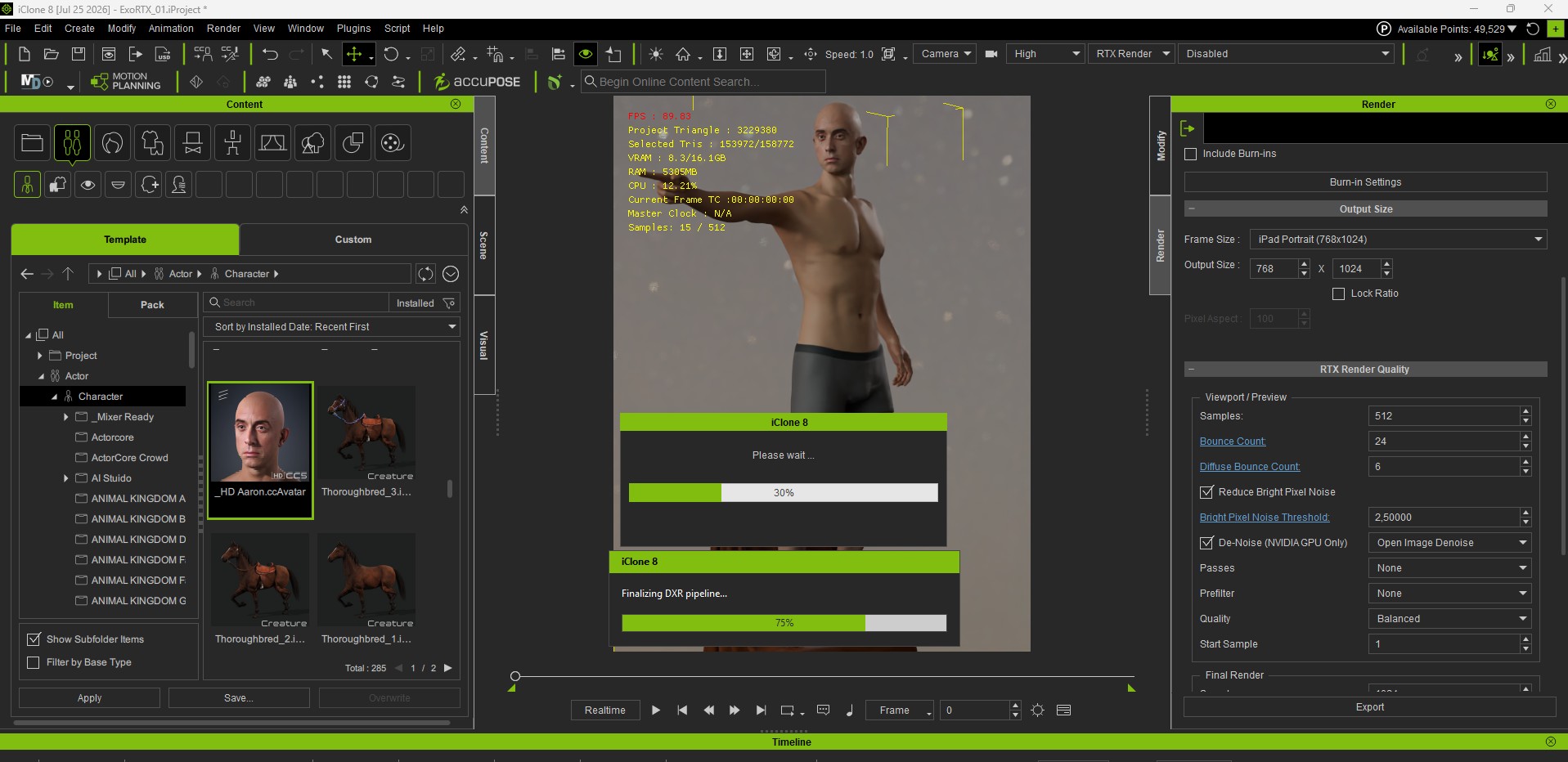Image resolution: width=1568 pixels, height=762 pixels.
Task: Open the AccuPose tool
Action: click(477, 82)
